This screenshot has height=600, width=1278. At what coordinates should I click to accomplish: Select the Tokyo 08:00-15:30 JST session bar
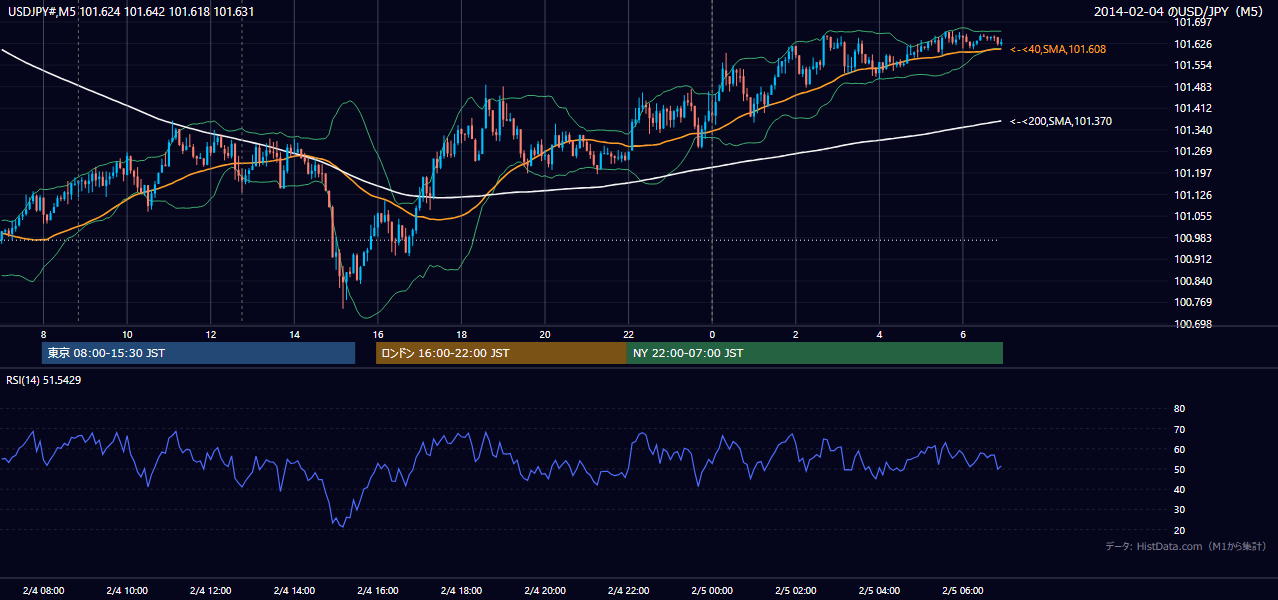coord(198,353)
